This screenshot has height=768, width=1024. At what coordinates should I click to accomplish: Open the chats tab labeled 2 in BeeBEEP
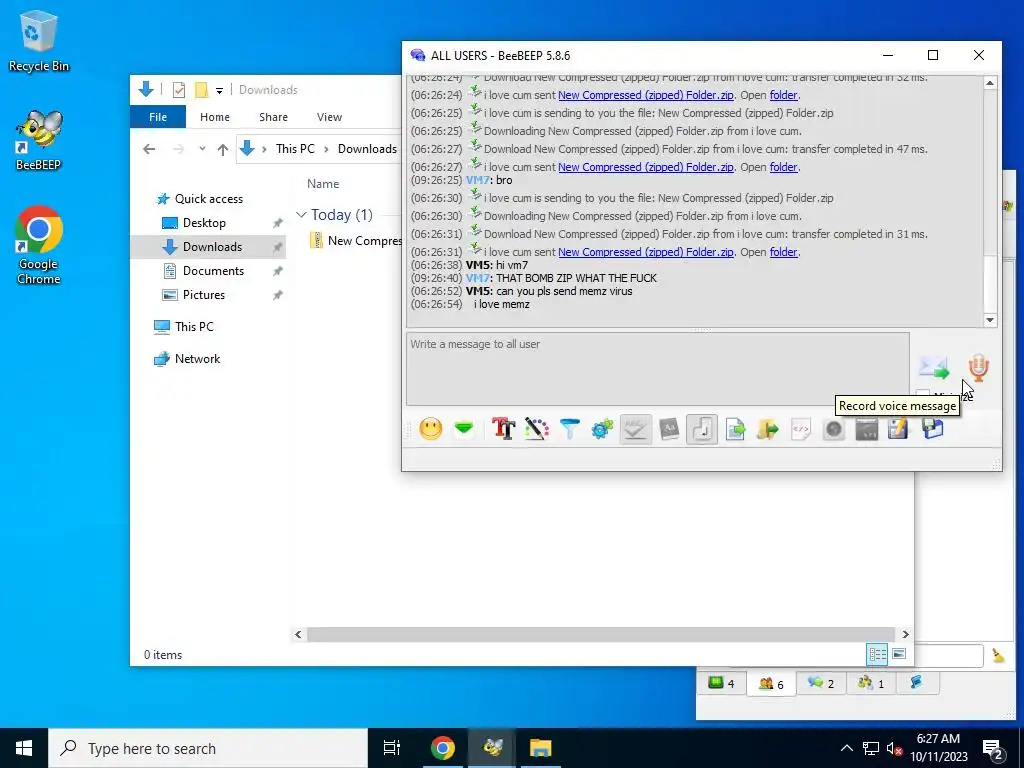click(x=821, y=684)
